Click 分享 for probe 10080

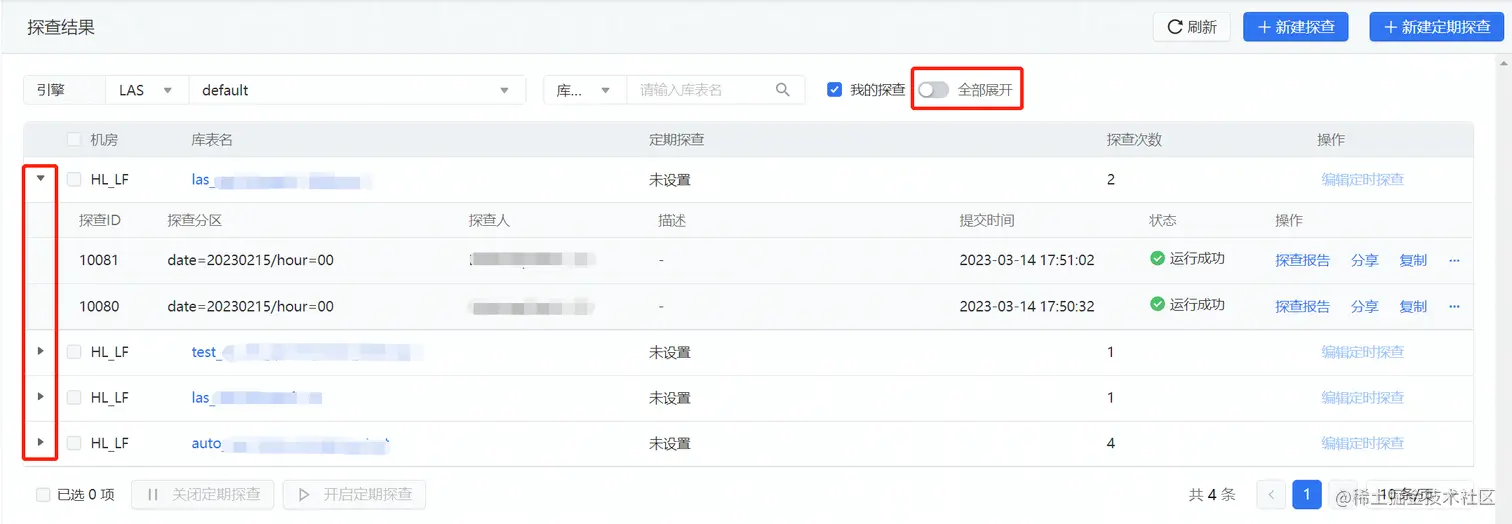[1364, 306]
